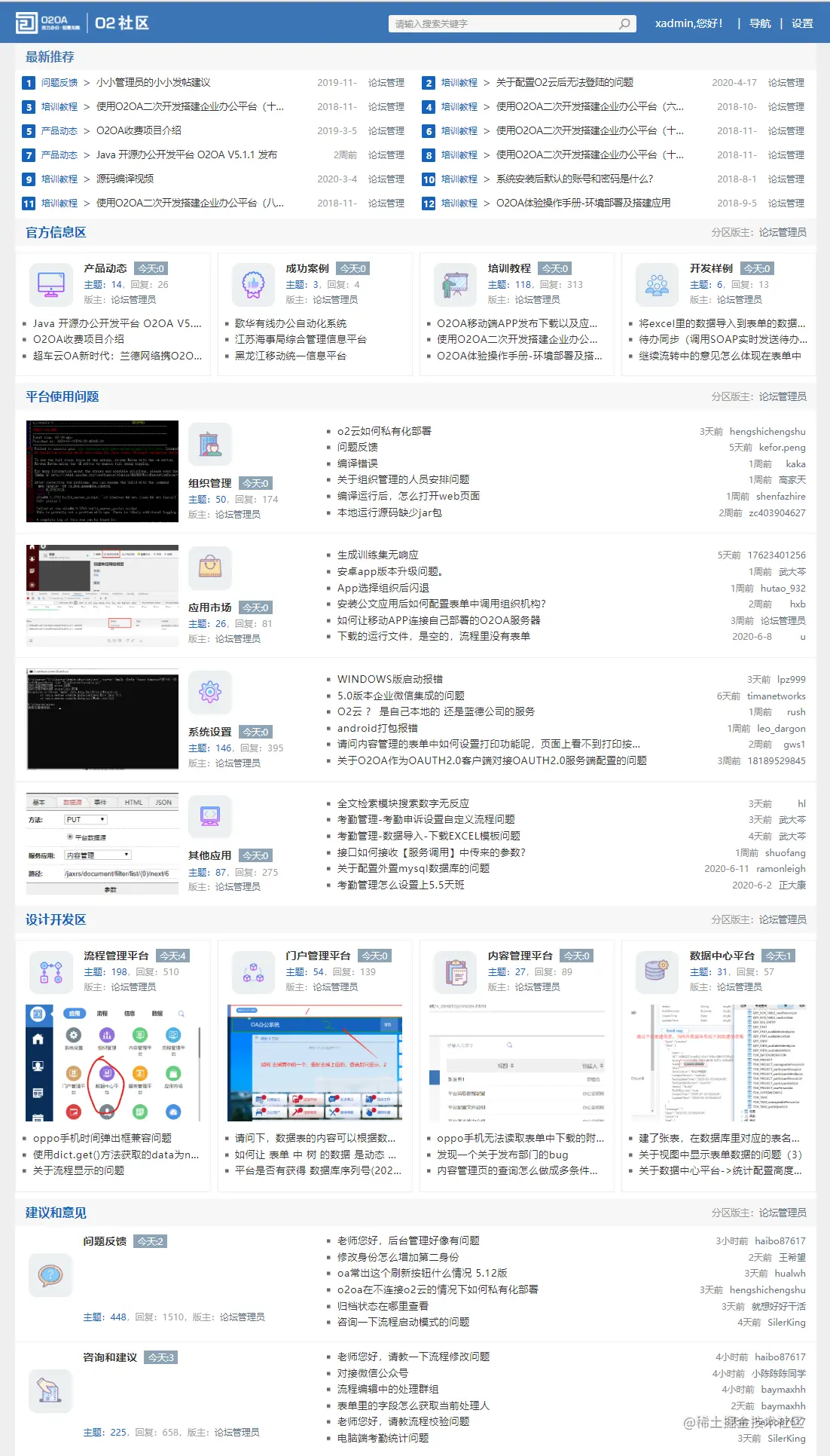Open post oppo手机时间弹出框兼容问题

(x=102, y=1138)
